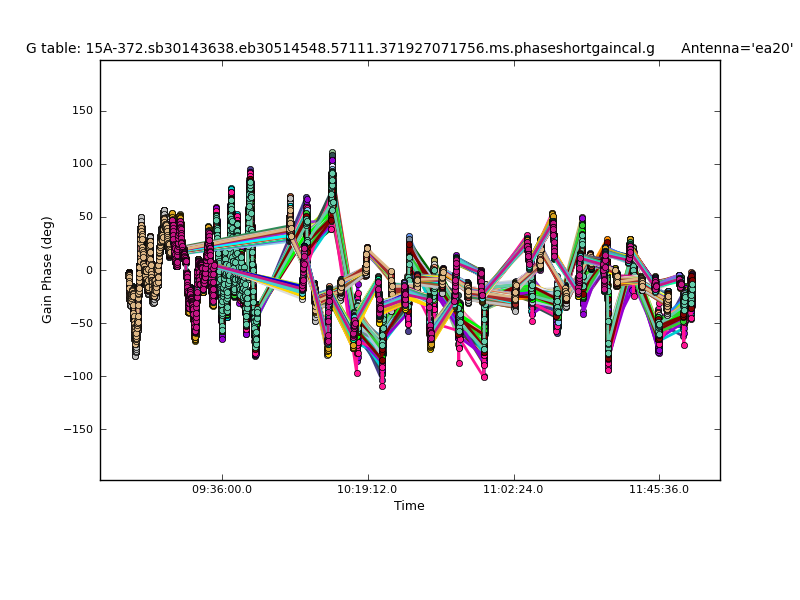This screenshot has height=600, width=800.
Task: Click the 10:19:12.0 time tick label
Action: click(368, 489)
